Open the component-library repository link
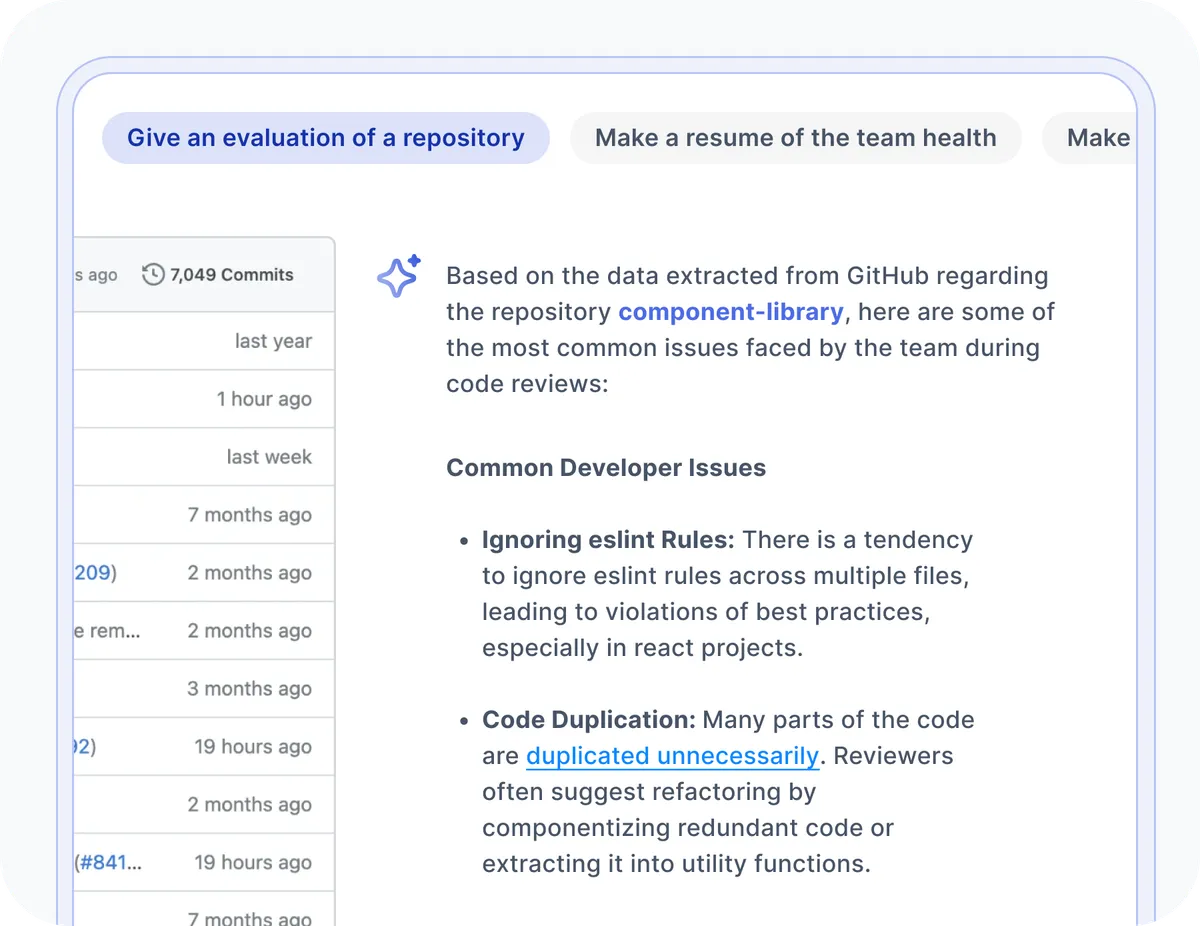 731,312
